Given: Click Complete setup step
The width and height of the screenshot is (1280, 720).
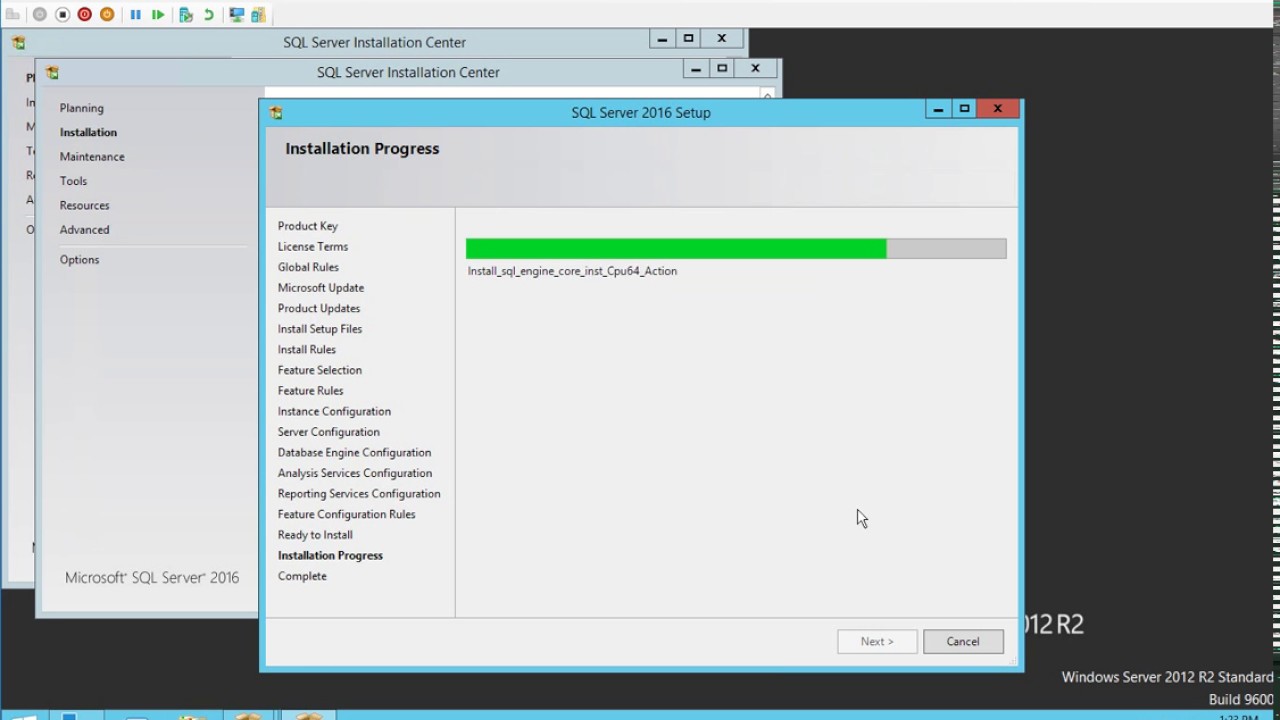Looking at the screenshot, I should point(302,576).
